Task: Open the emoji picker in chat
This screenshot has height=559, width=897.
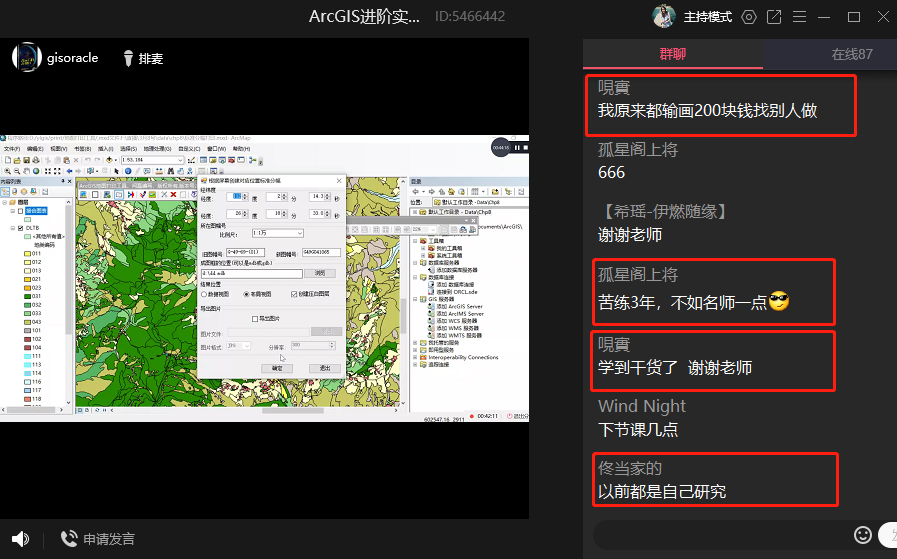Action: click(x=863, y=535)
